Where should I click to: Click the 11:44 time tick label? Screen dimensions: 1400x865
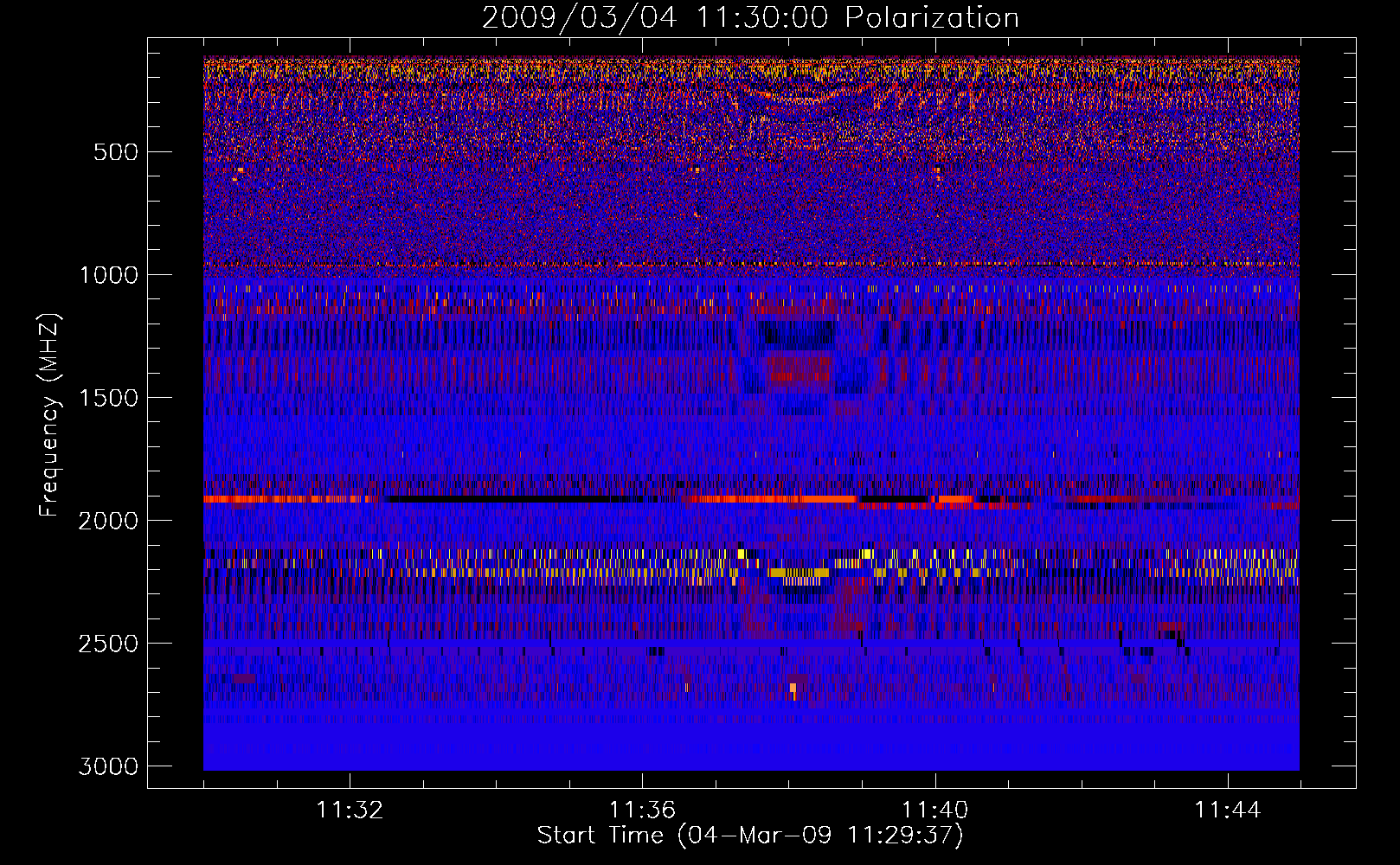point(1228,810)
